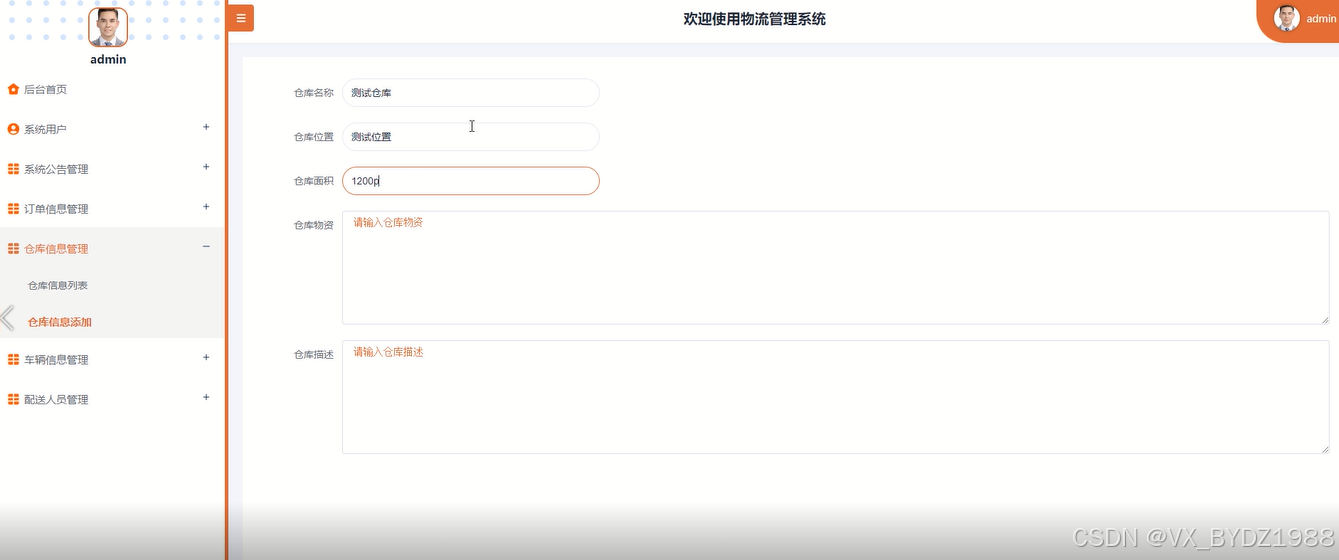
Task: Click the double-chevron sidebar collapse arrow
Action: [x=7, y=318]
